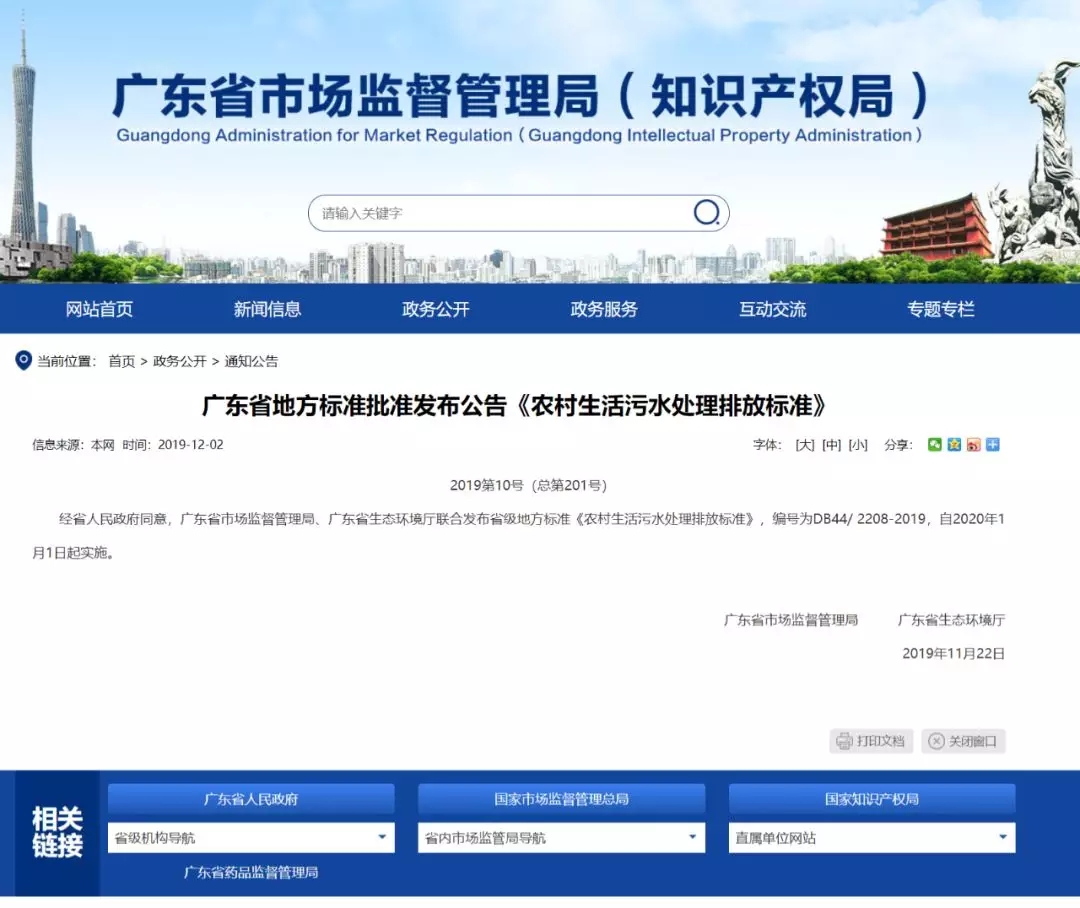This screenshot has width=1080, height=908.
Task: Set font size to medium [中]
Action: (x=831, y=445)
